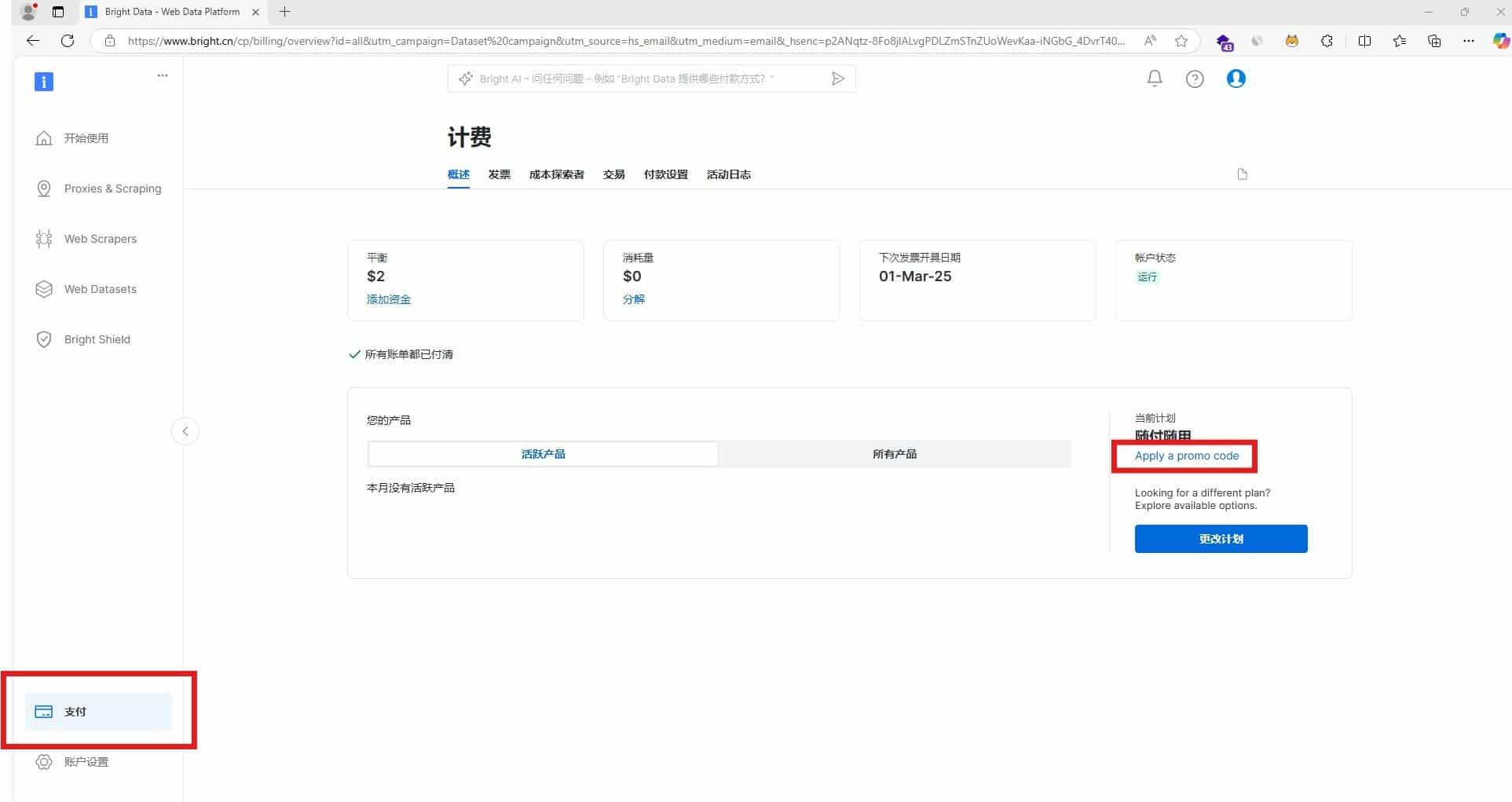Viewport: 1512px width, 802px height.
Task: Open the help question mark icon
Action: point(1195,79)
